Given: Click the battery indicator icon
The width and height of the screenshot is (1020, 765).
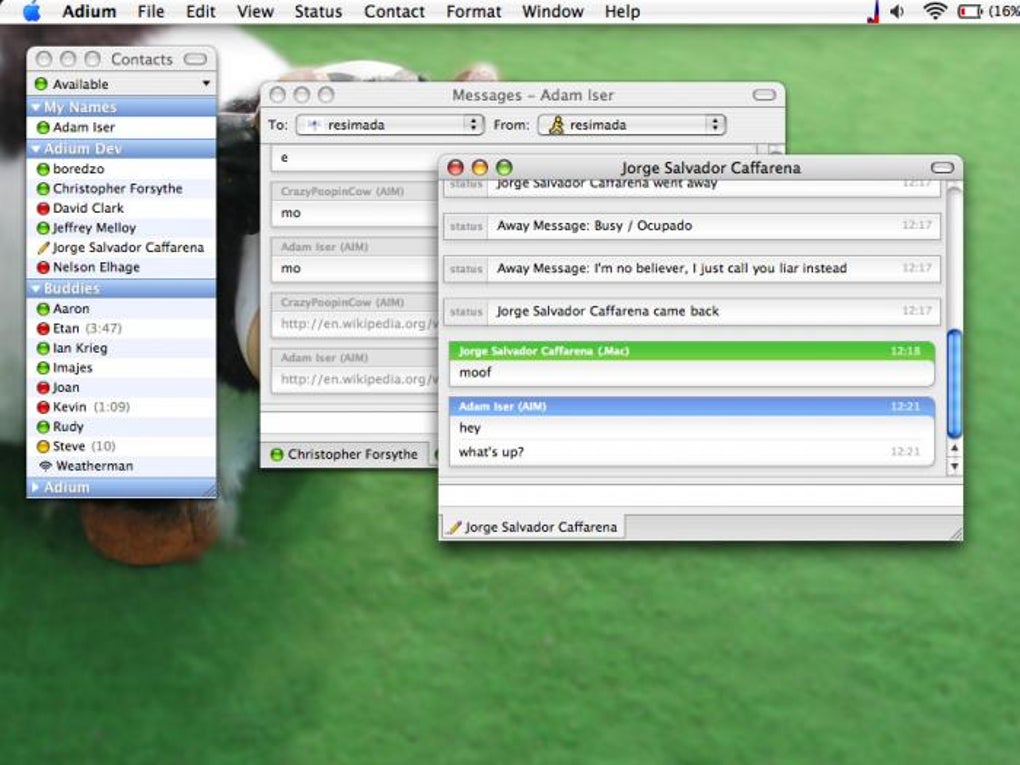Looking at the screenshot, I should point(970,12).
